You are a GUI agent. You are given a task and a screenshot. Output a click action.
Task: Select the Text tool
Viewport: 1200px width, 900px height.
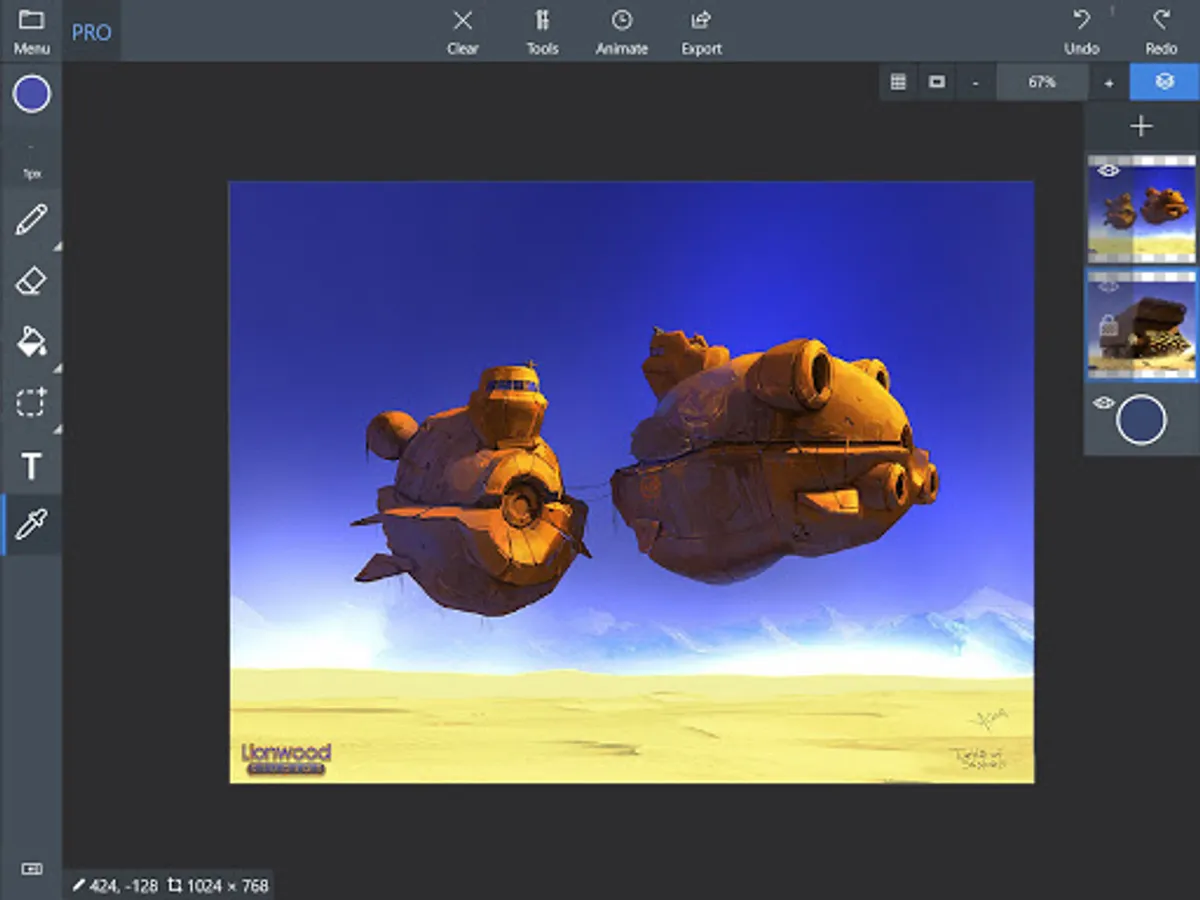click(31, 465)
